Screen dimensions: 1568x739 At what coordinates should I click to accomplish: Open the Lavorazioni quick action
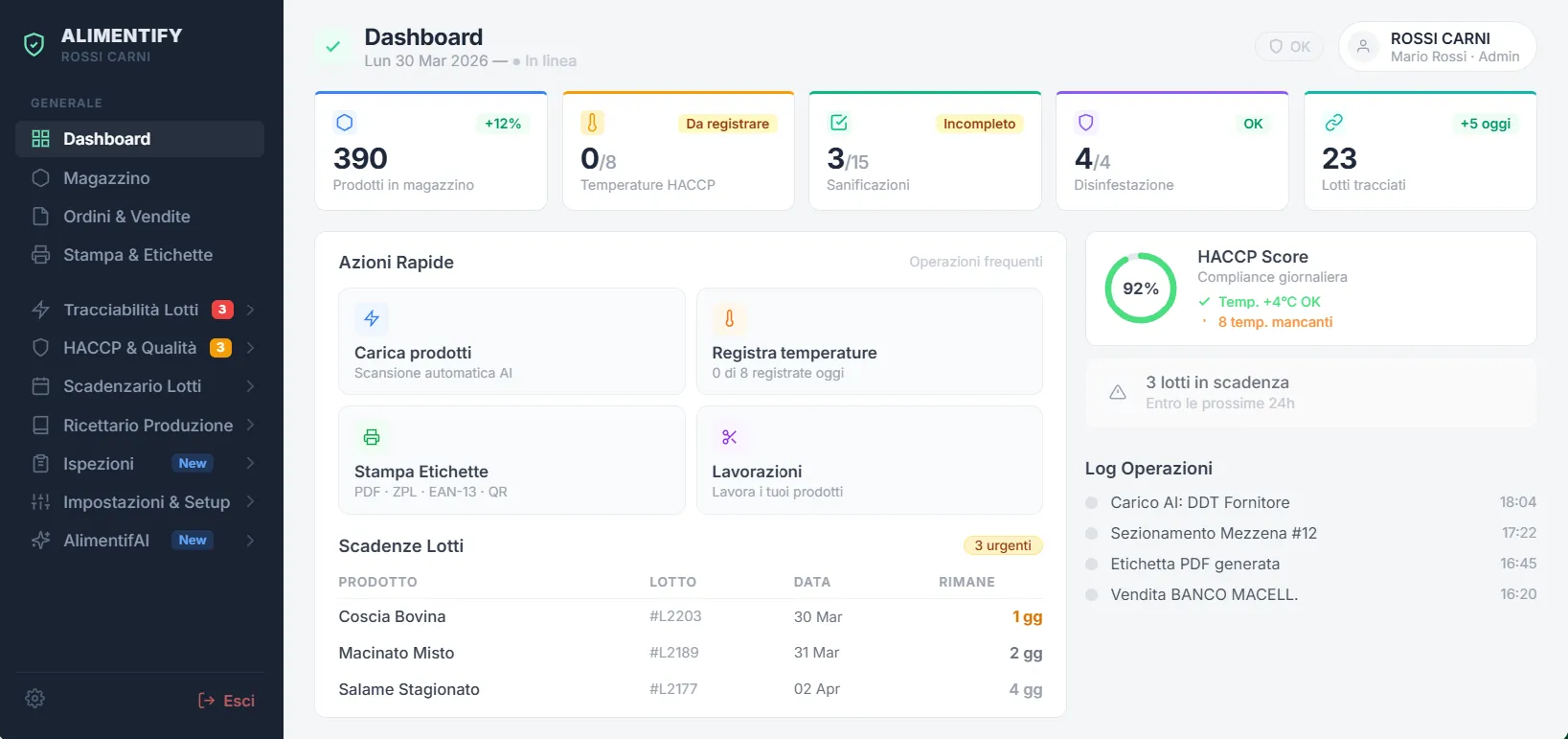[870, 460]
